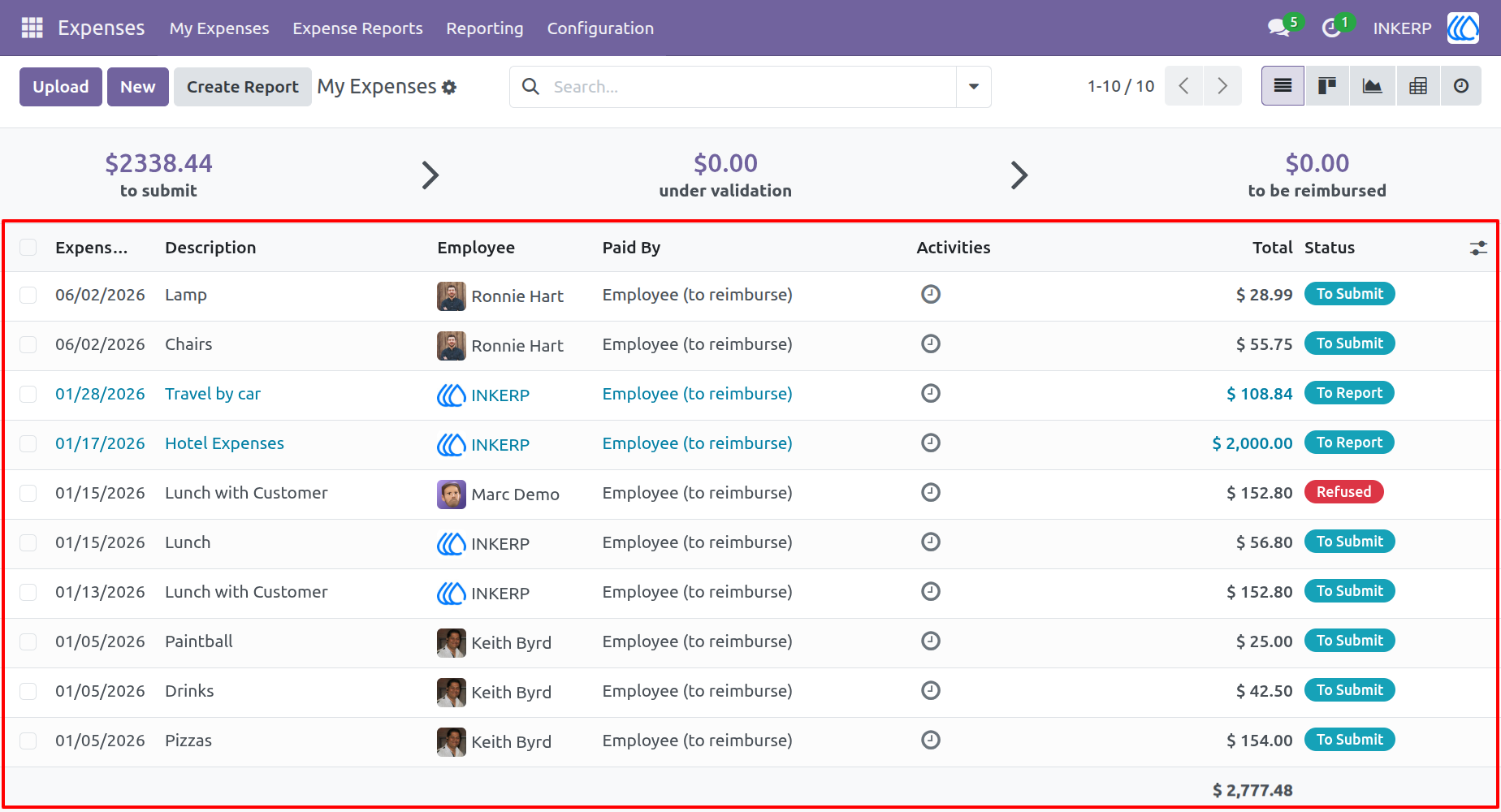Switch to kanban view

click(1327, 86)
